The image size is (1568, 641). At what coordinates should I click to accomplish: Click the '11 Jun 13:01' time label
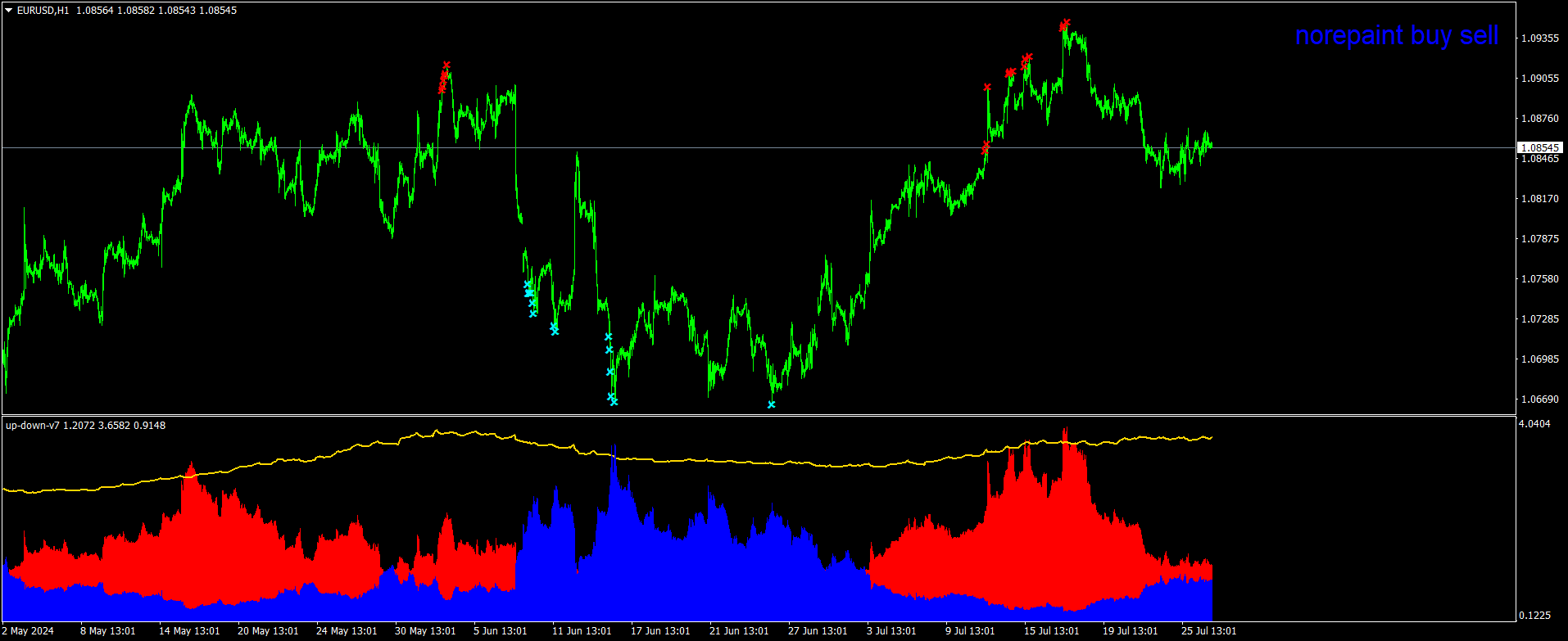point(582,631)
